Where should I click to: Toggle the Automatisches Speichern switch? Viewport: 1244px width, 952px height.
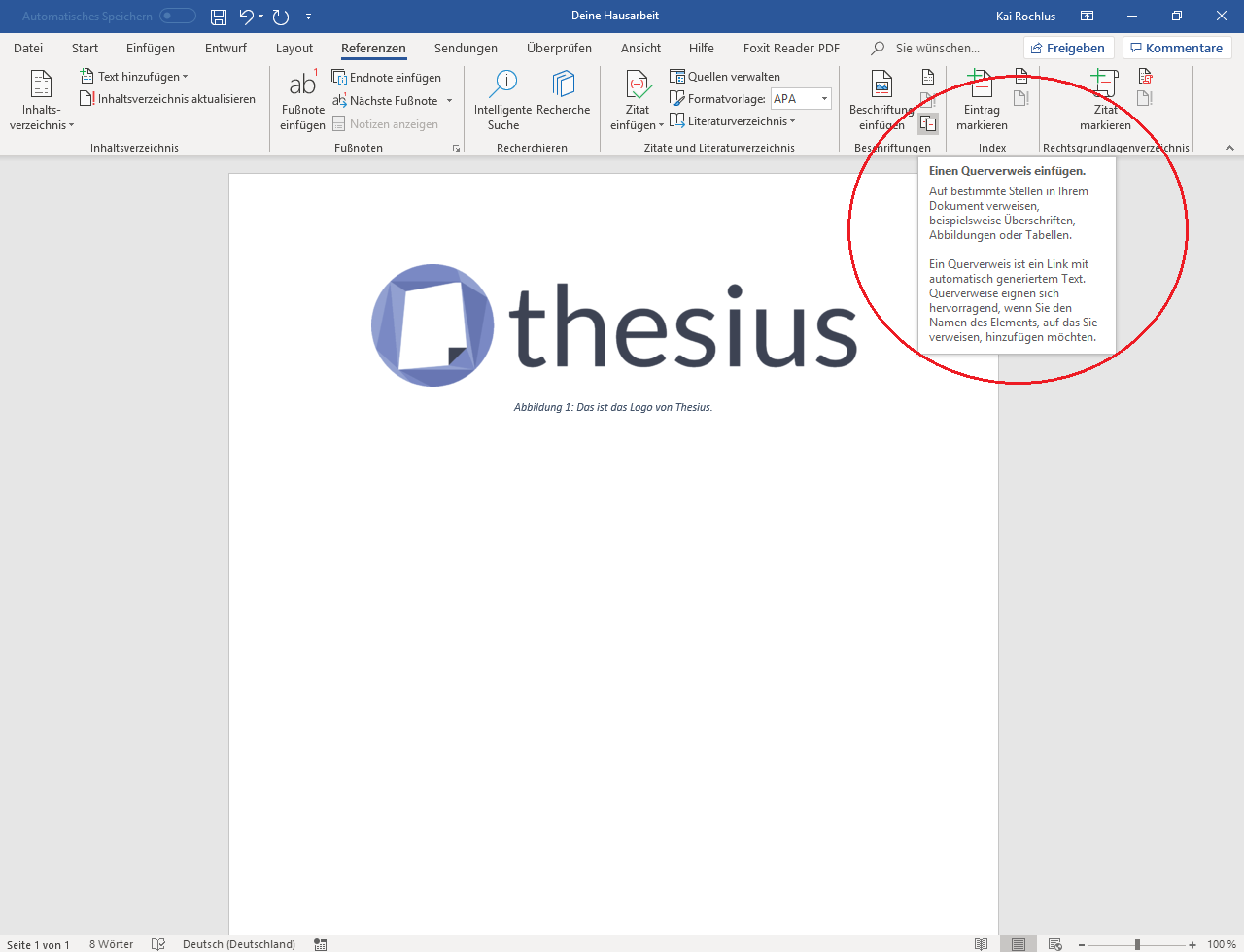point(178,17)
